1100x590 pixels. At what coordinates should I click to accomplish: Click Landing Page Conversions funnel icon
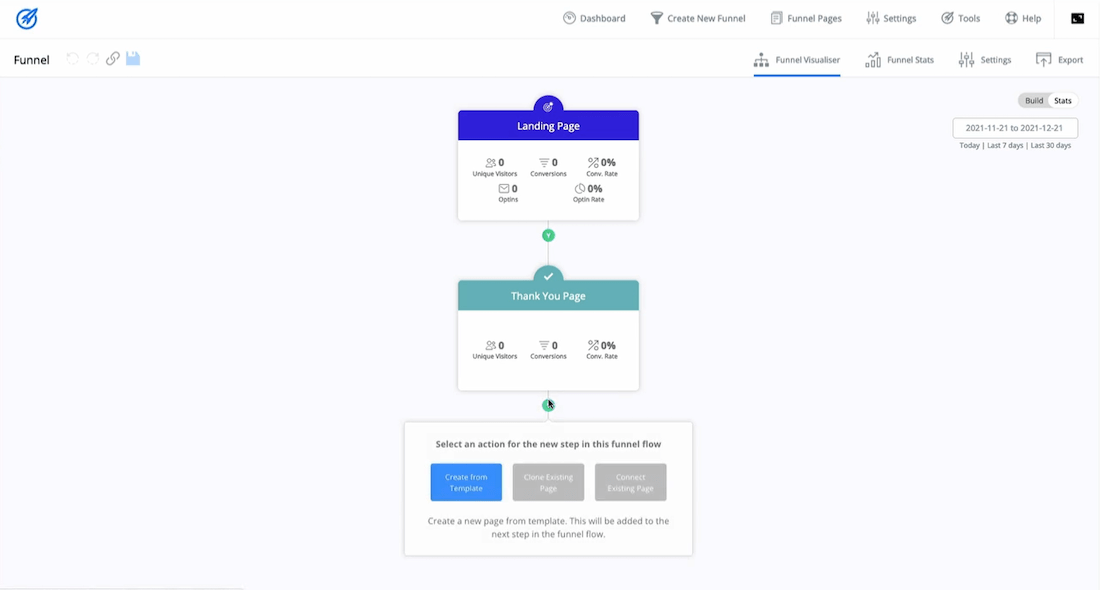(x=544, y=162)
